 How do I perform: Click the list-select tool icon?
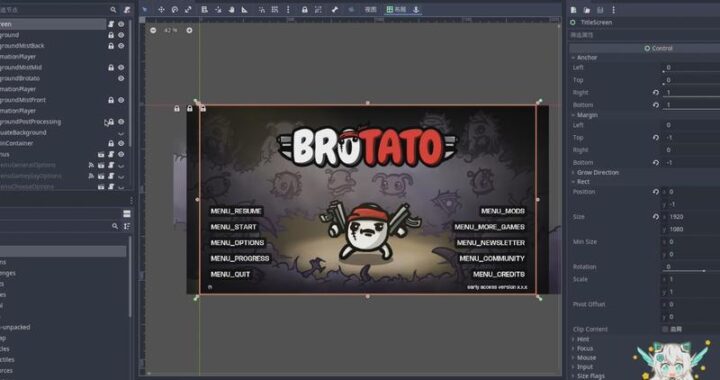pos(204,9)
